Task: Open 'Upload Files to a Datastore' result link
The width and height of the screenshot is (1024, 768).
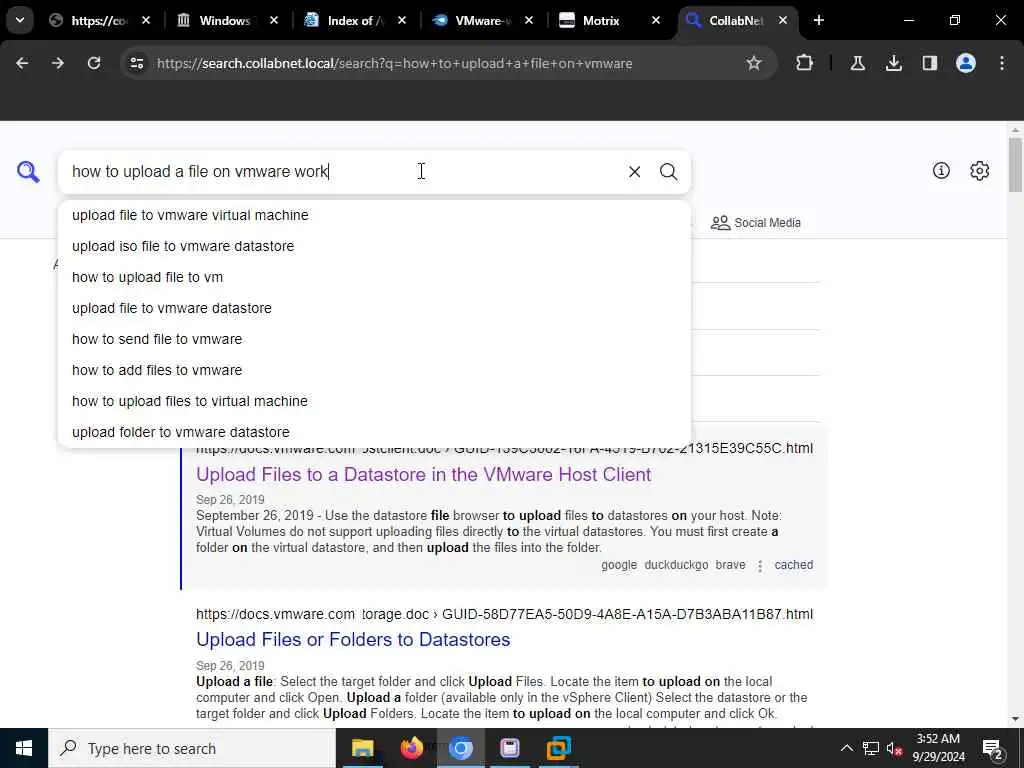Action: [x=423, y=474]
